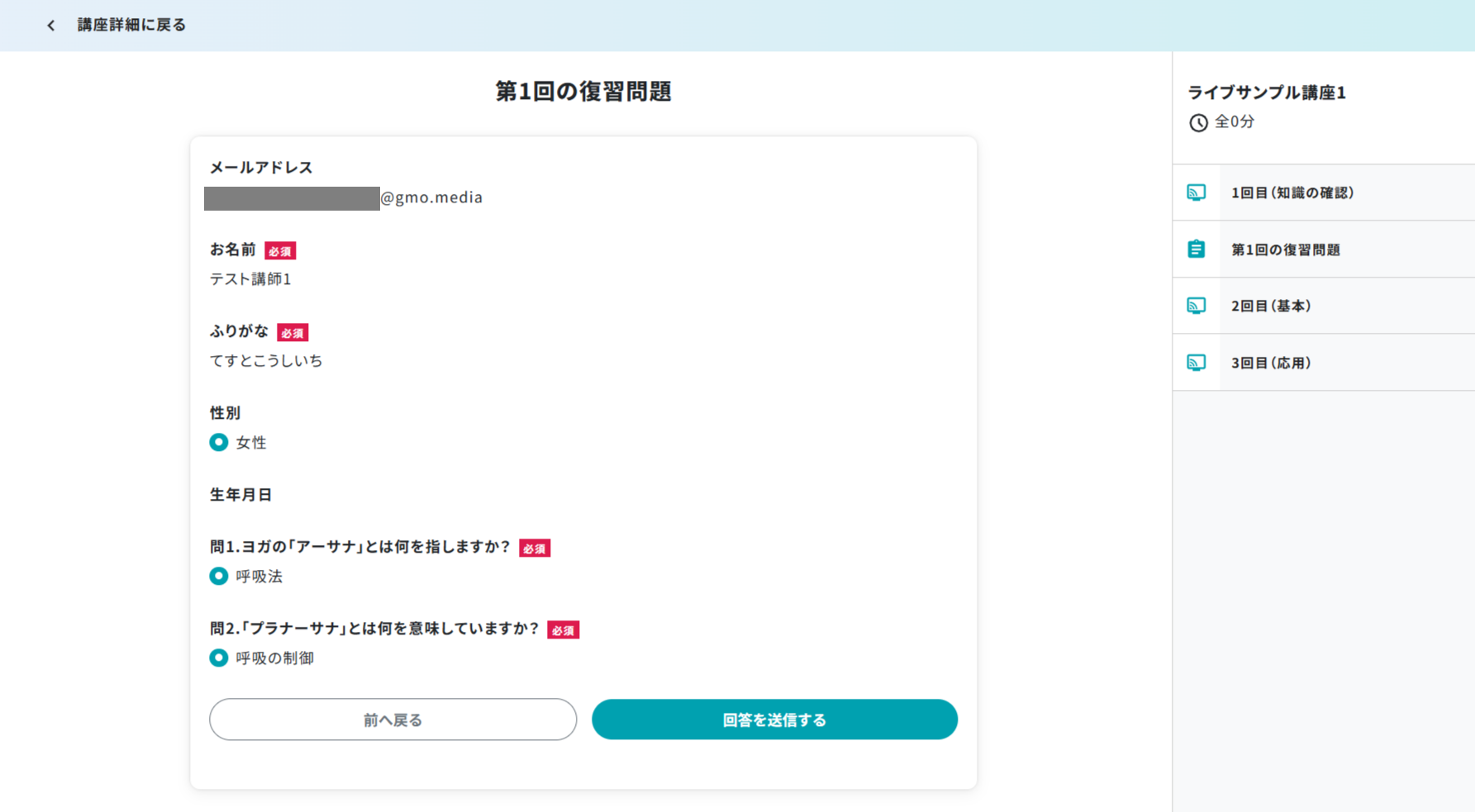Open the 1回目 (知識の確認) lesson item
The height and width of the screenshot is (812, 1475).
(x=1292, y=192)
